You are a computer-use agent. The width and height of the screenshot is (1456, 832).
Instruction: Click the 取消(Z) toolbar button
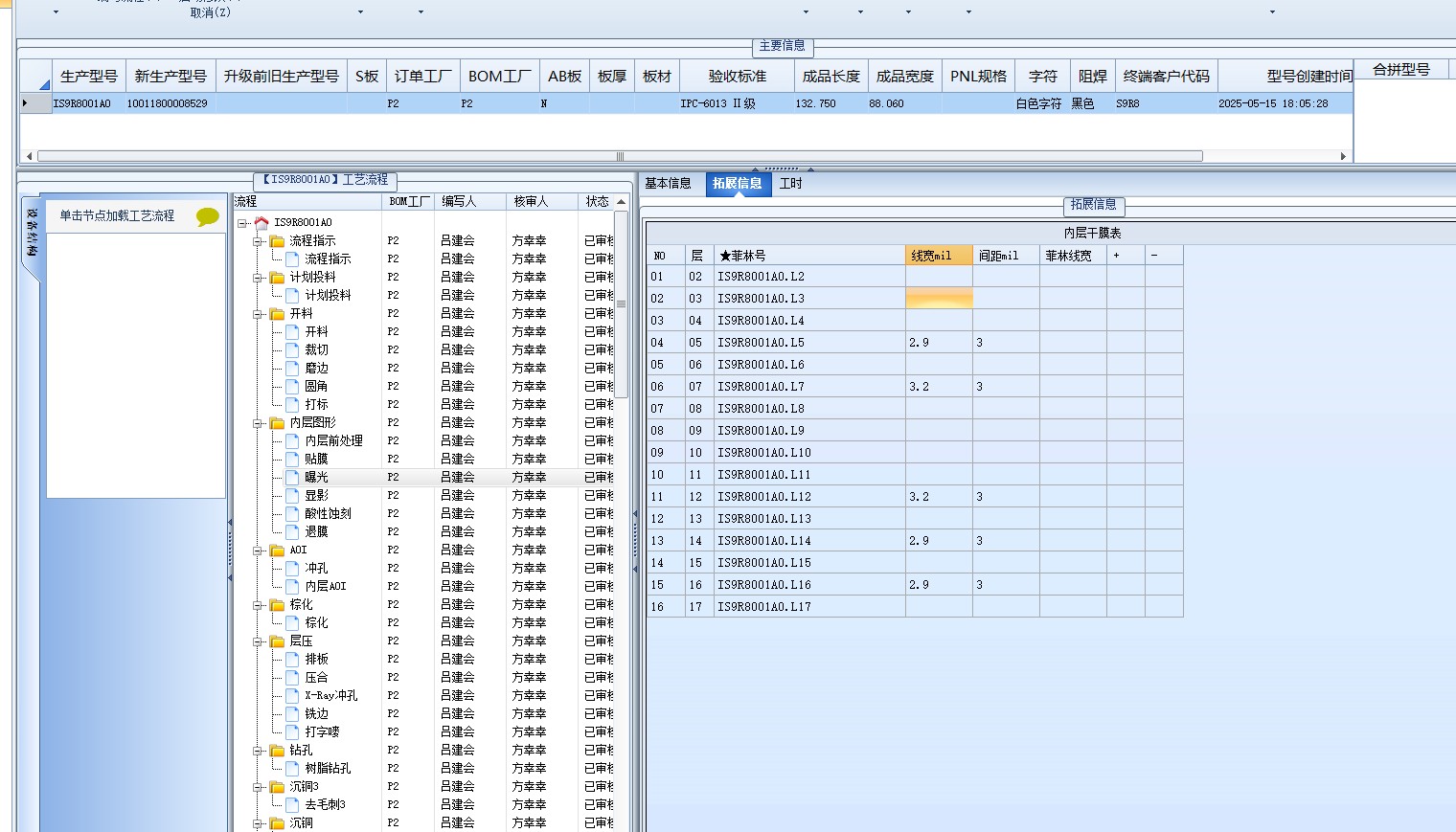click(210, 12)
